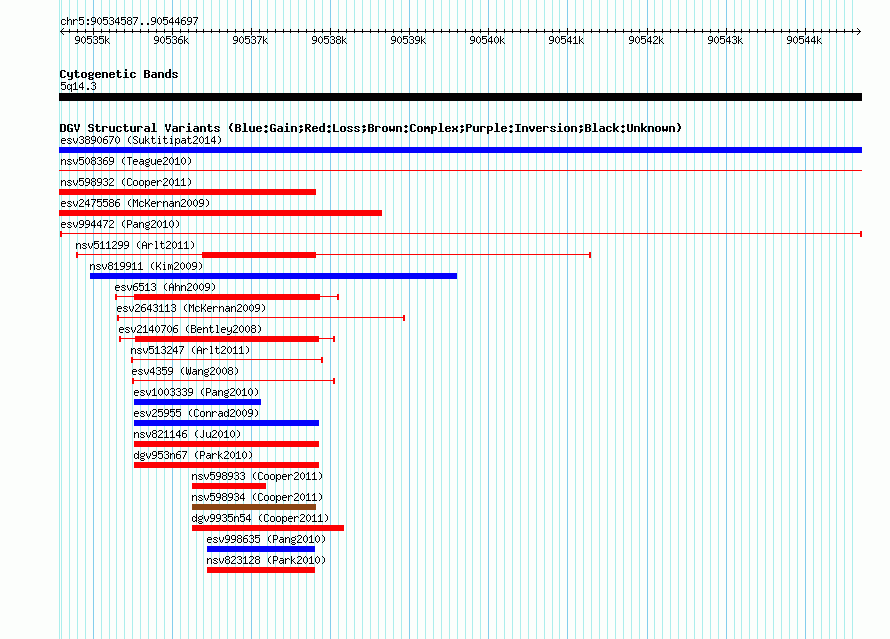Screen dimensions: 890x639
Task: Click the 90538k ruler label
Action: click(x=329, y=40)
